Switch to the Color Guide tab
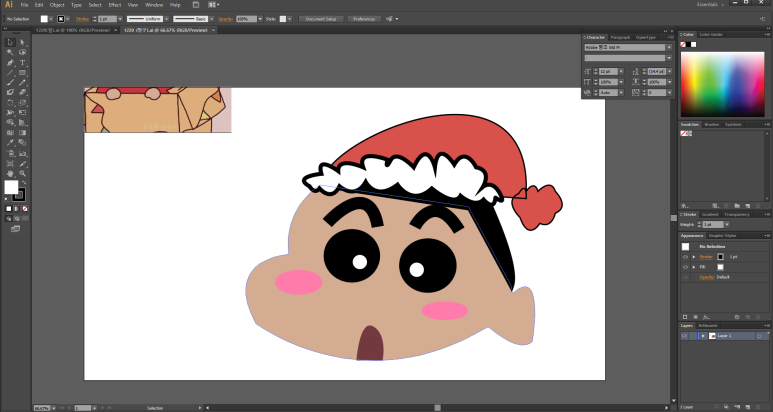The width and height of the screenshot is (773, 412). (710, 34)
